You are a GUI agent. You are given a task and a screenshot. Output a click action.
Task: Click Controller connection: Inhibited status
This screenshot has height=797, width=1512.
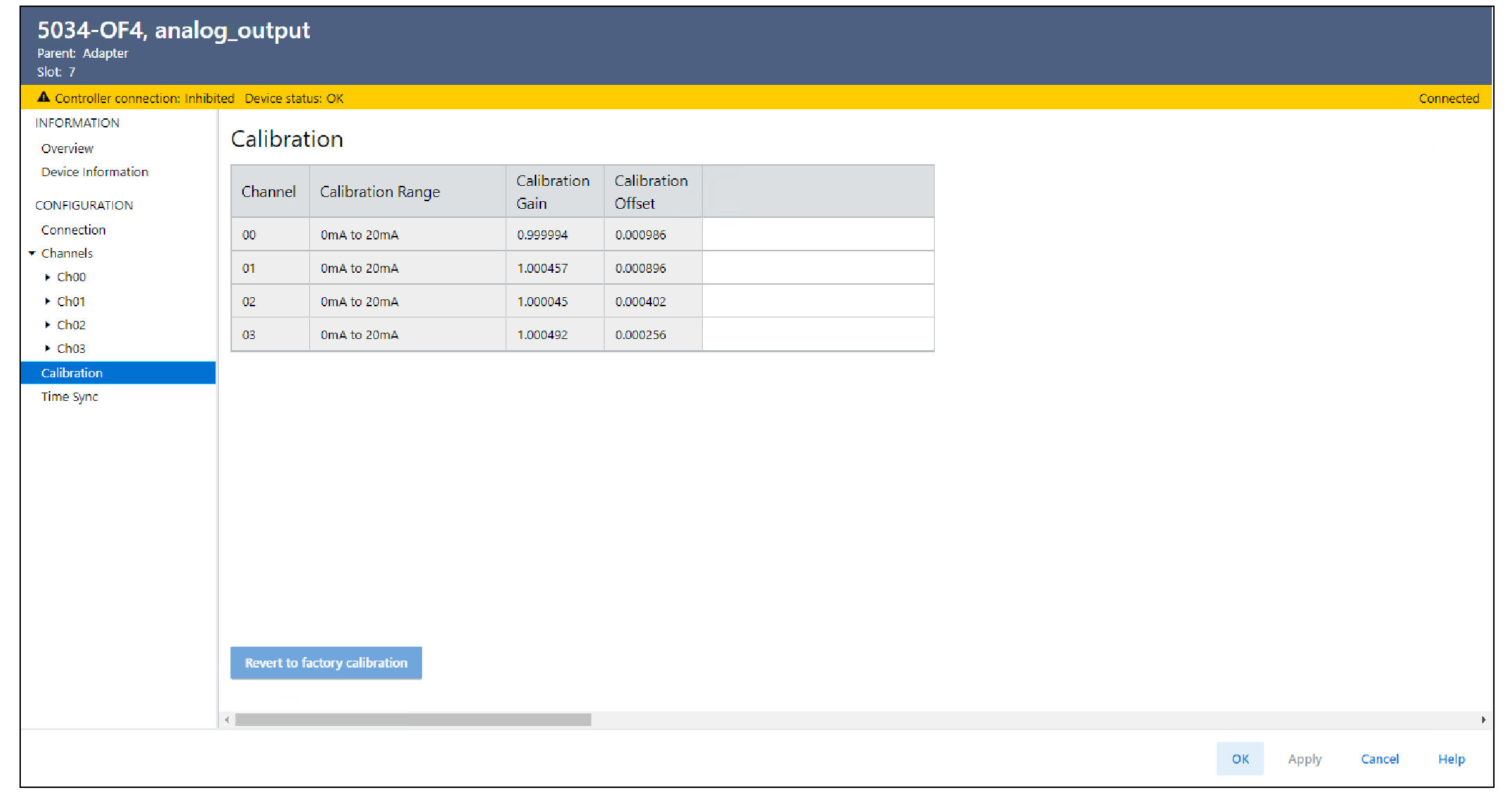point(144,98)
